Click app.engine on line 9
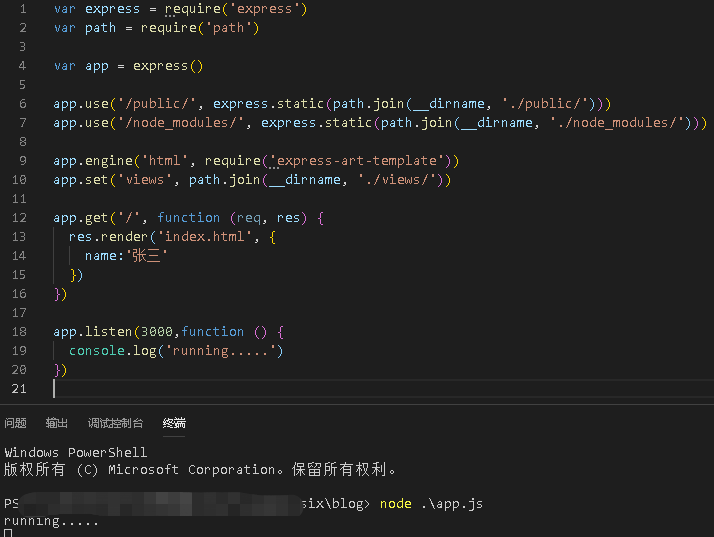The image size is (714, 537). tap(93, 161)
